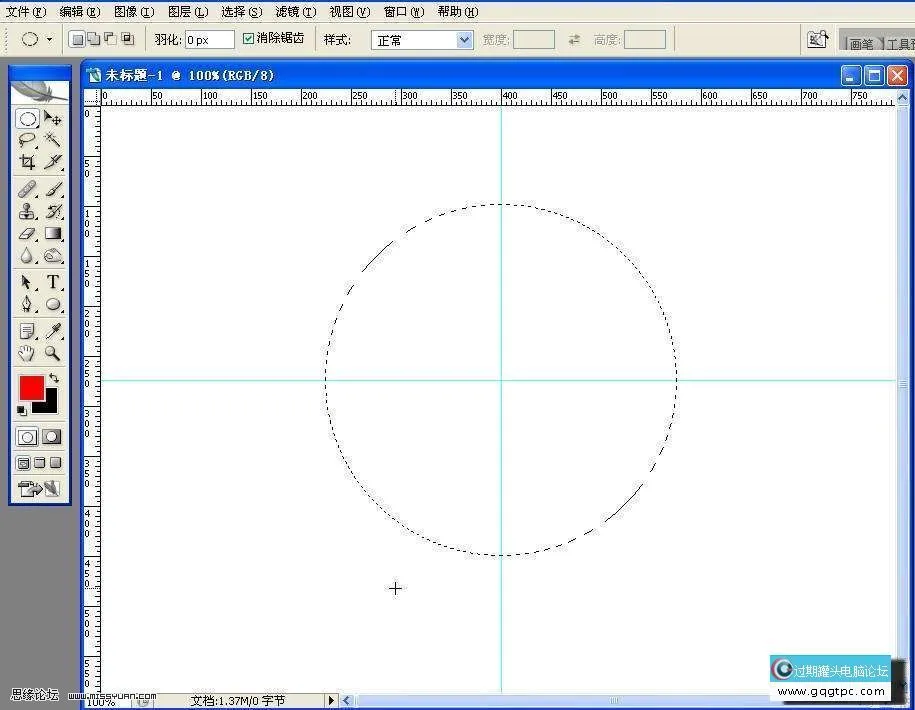Toggle the 消除锯齿 anti-alias checkbox
This screenshot has height=710, width=915.
click(x=249, y=39)
